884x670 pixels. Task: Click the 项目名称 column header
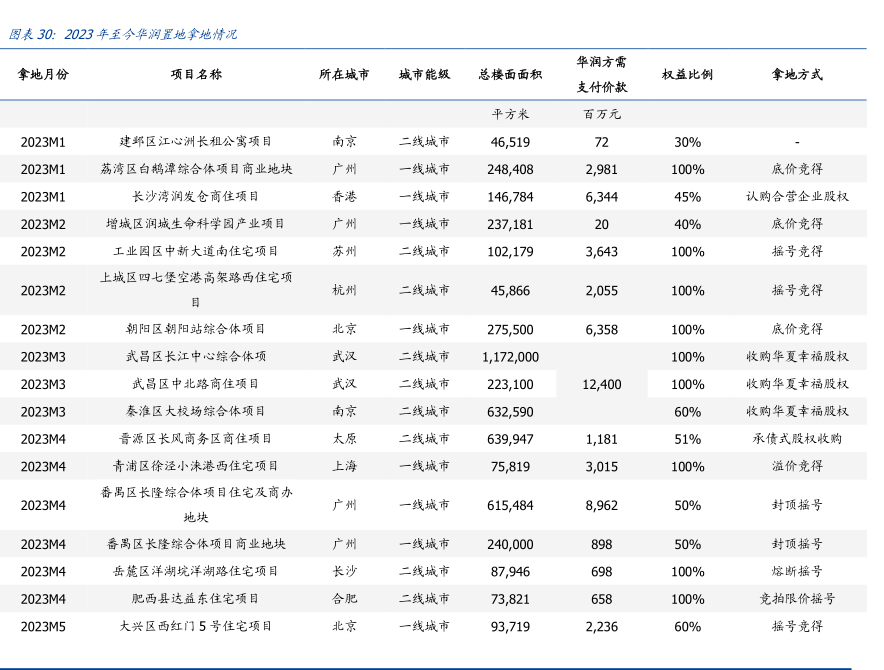click(x=196, y=74)
